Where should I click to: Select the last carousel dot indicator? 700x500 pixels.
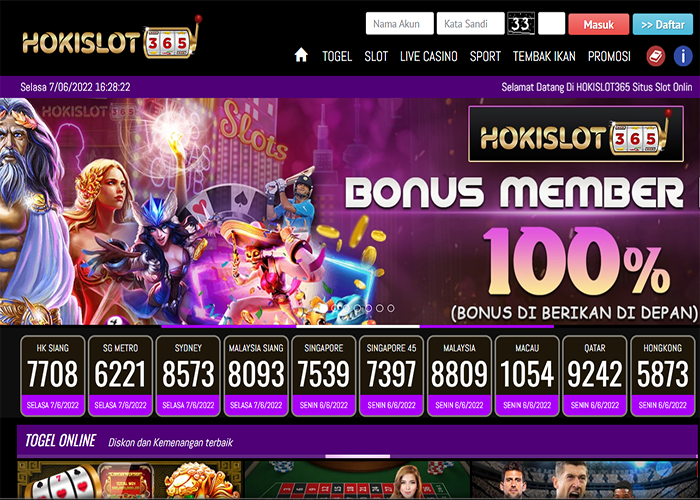tap(391, 308)
